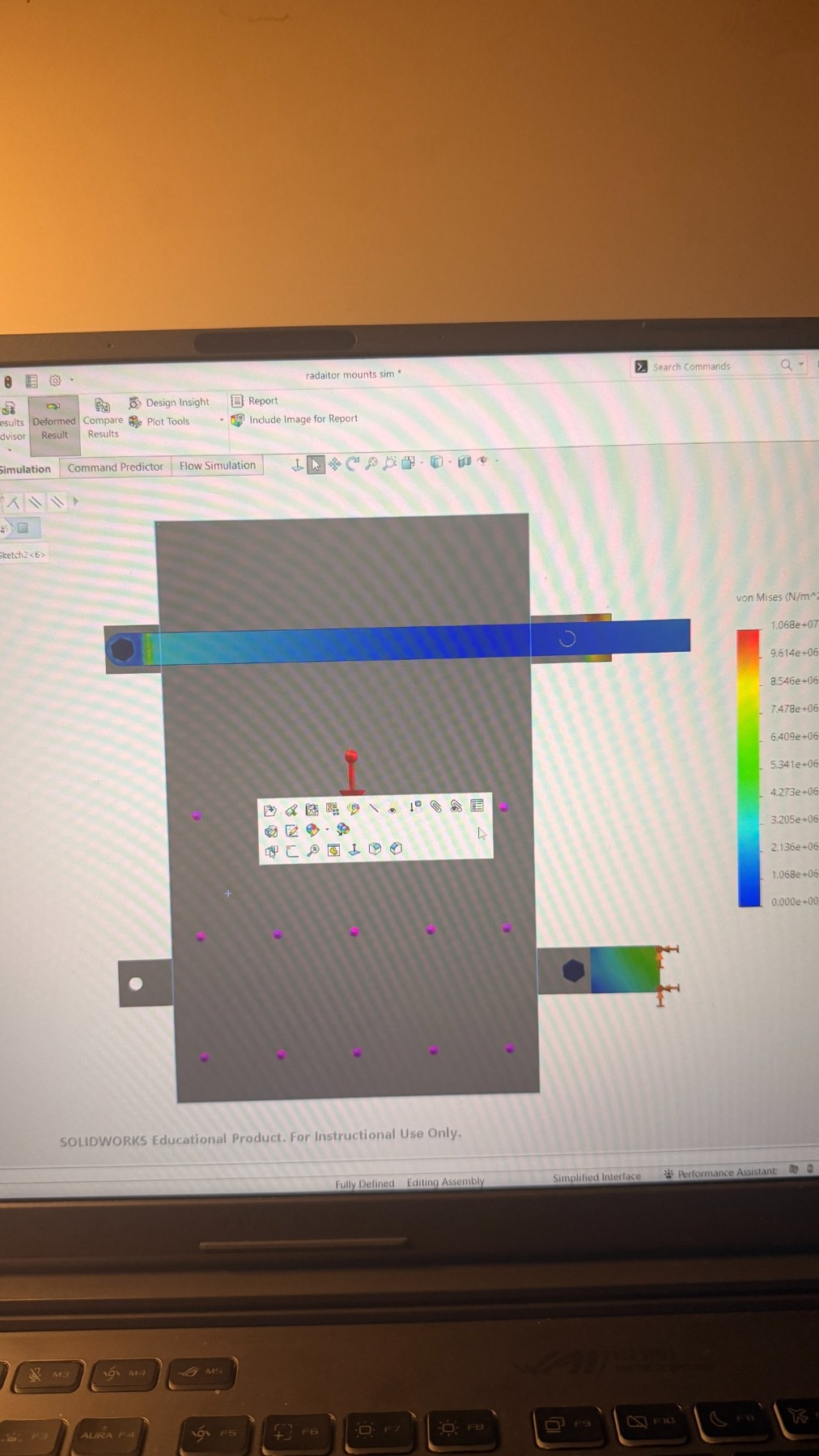Screen dimensions: 819x1456
Task: Expand the search options dropdown arrow
Action: [x=801, y=365]
